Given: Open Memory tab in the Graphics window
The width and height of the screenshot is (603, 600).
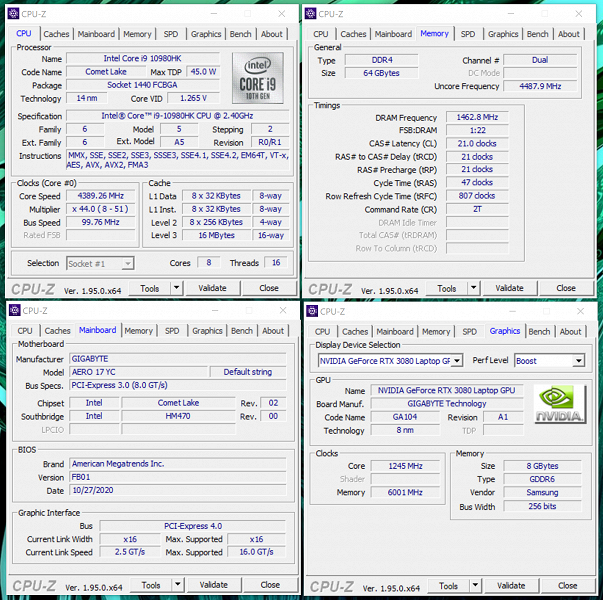Looking at the screenshot, I should point(436,332).
